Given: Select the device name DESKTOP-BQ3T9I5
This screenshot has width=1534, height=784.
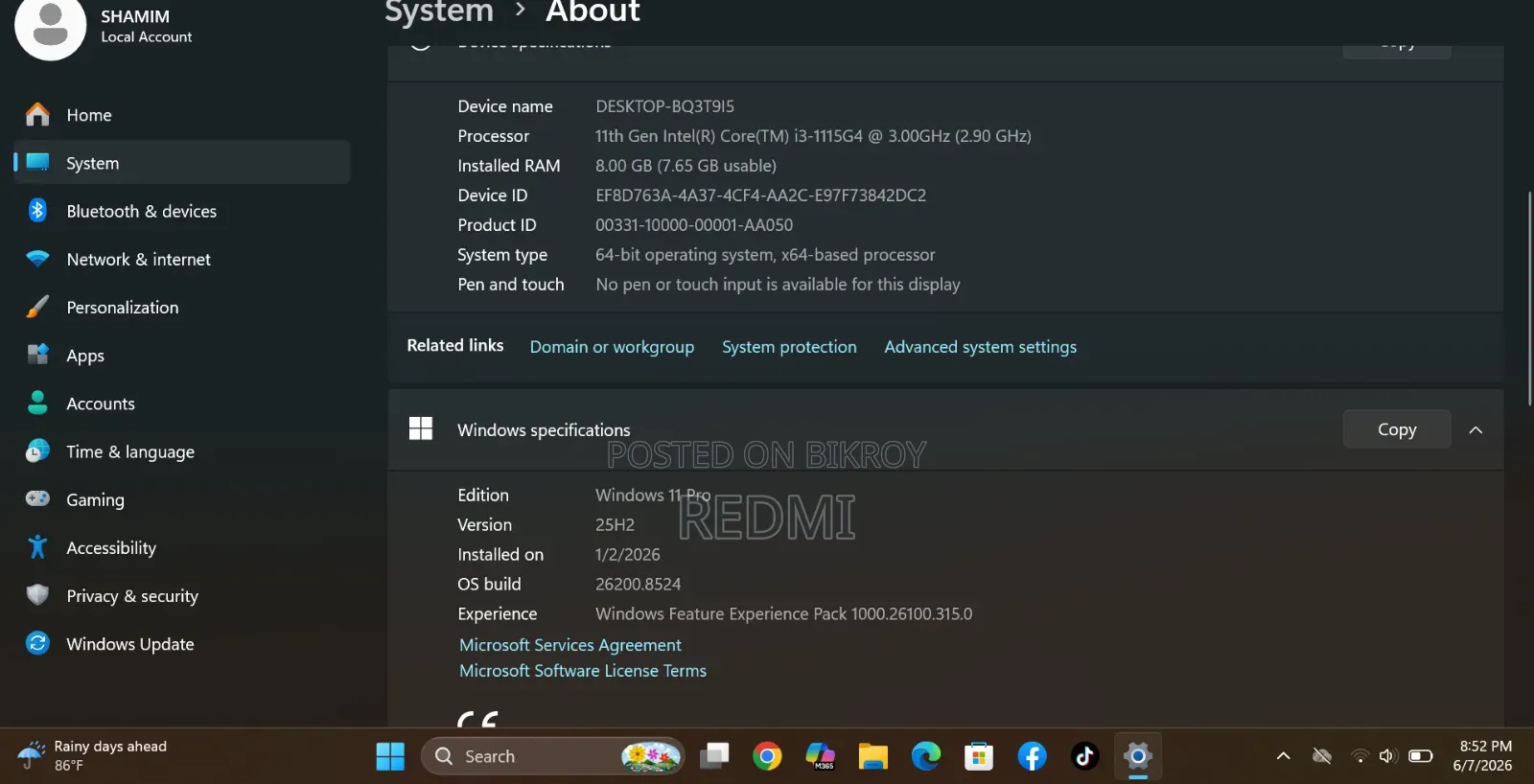Looking at the screenshot, I should [665, 106].
